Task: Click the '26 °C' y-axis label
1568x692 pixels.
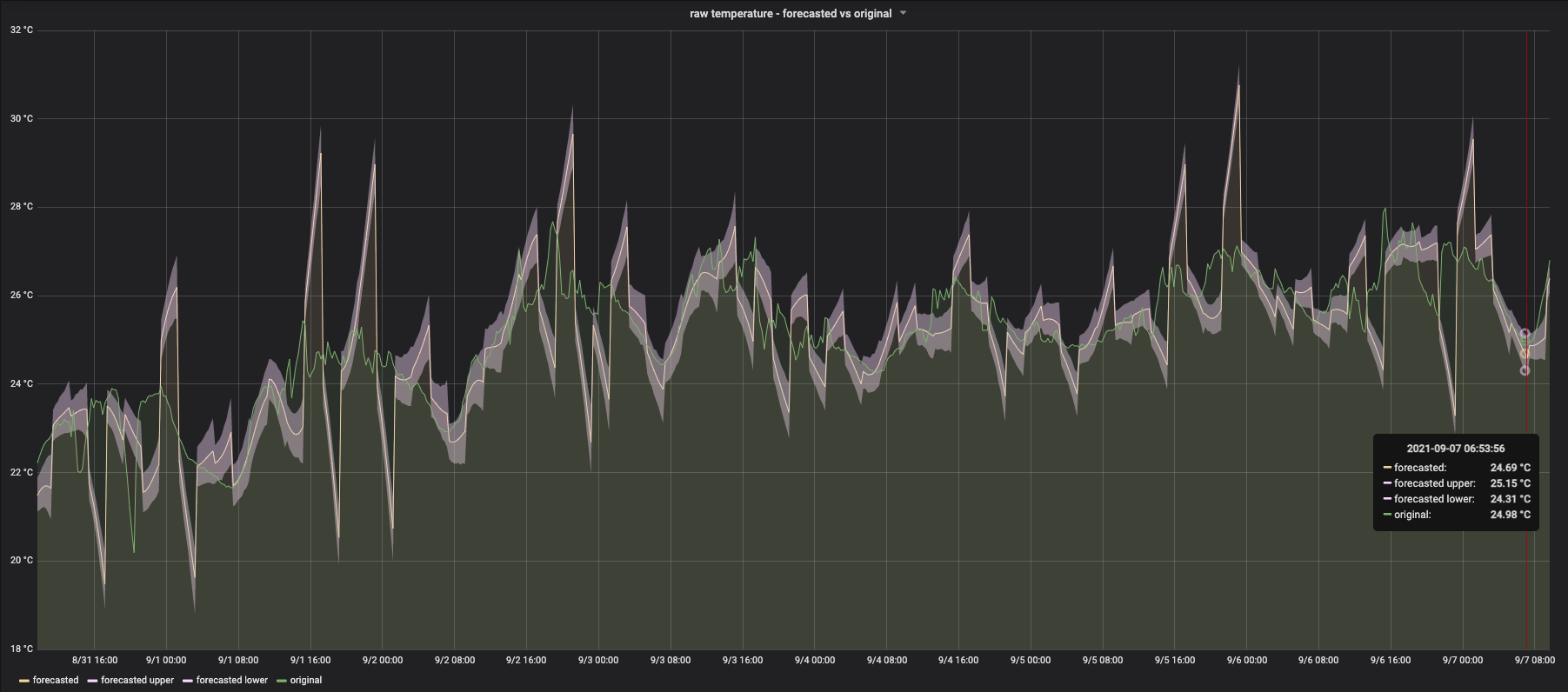Action: (x=22, y=296)
